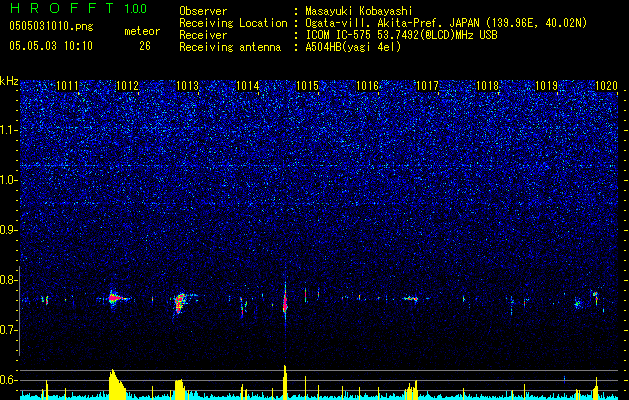Screen dimensions: 629x400
Task: Click the HROFFT 1.0.0 title text
Action: click(x=79, y=8)
